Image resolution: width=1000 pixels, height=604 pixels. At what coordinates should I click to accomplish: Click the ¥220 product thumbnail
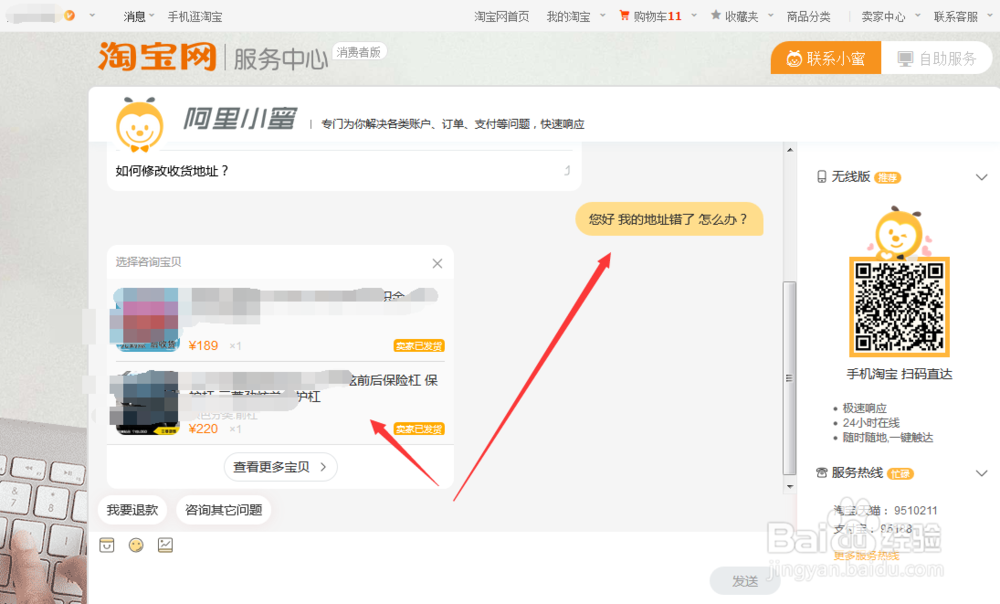pyautogui.click(x=145, y=402)
